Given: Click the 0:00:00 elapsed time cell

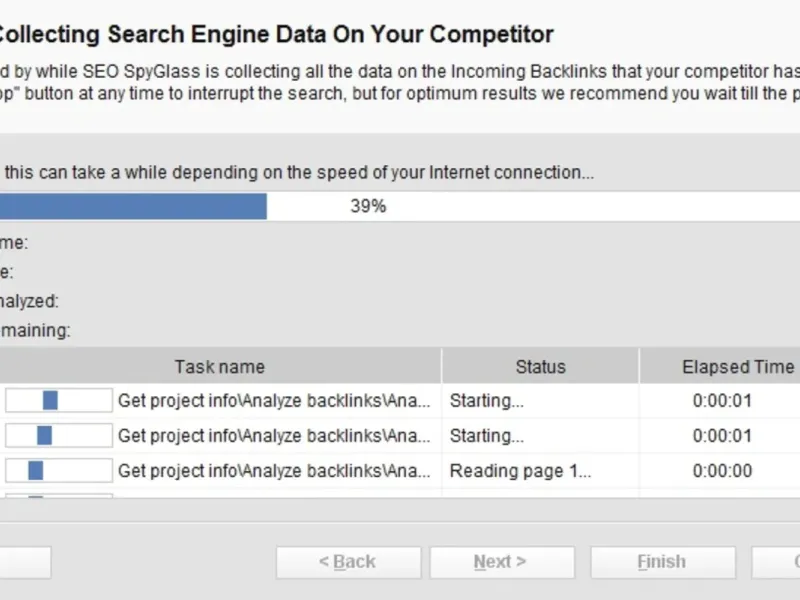Looking at the screenshot, I should pos(722,471).
